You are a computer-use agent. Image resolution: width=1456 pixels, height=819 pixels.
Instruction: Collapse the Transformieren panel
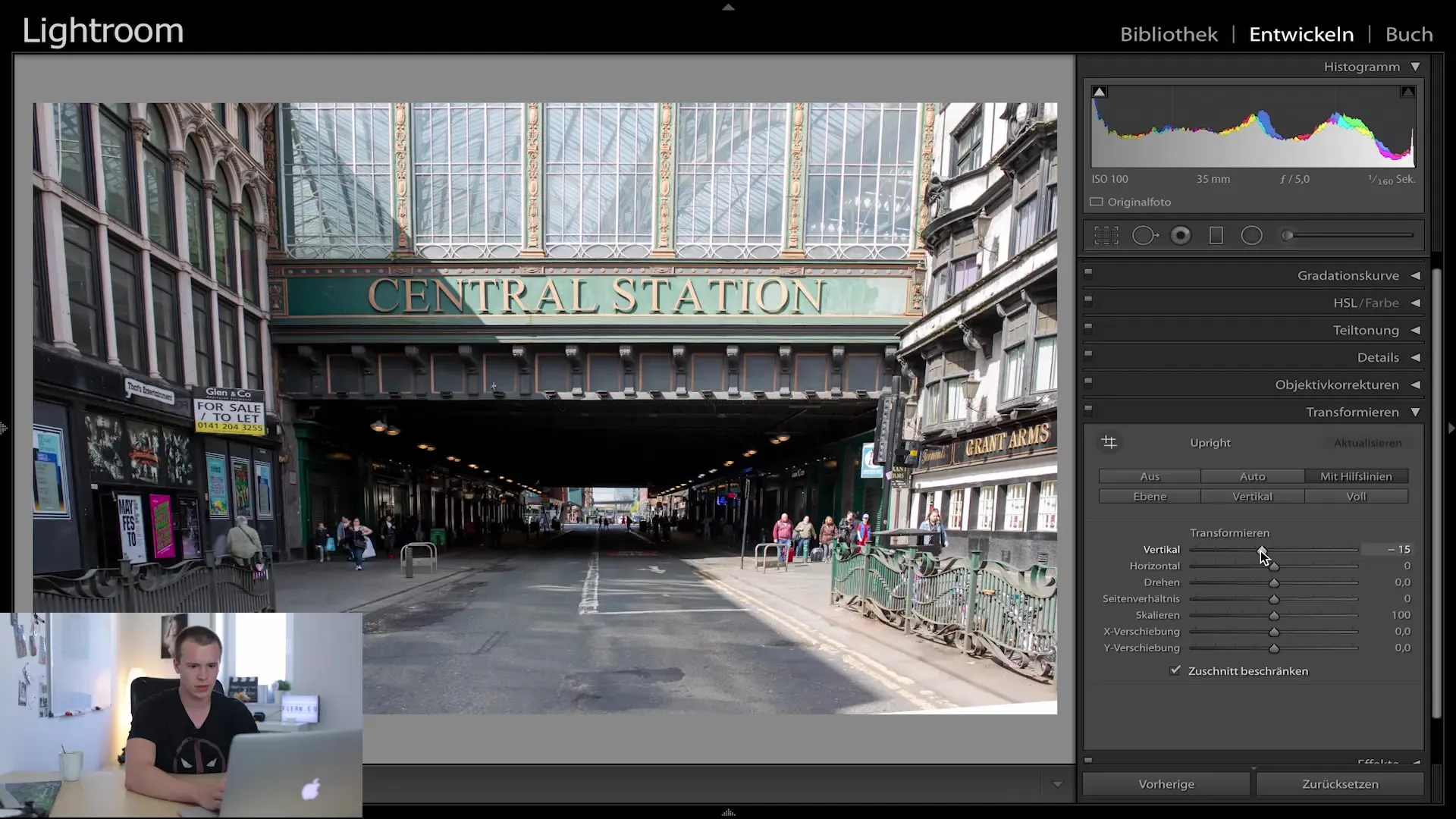click(1415, 412)
